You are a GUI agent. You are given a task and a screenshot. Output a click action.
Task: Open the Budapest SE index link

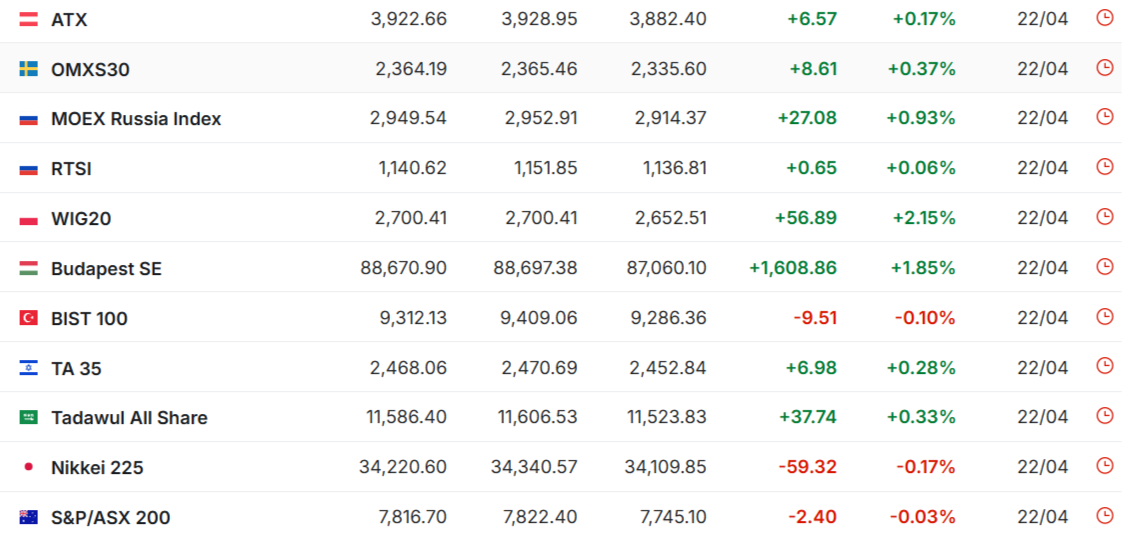coord(106,269)
